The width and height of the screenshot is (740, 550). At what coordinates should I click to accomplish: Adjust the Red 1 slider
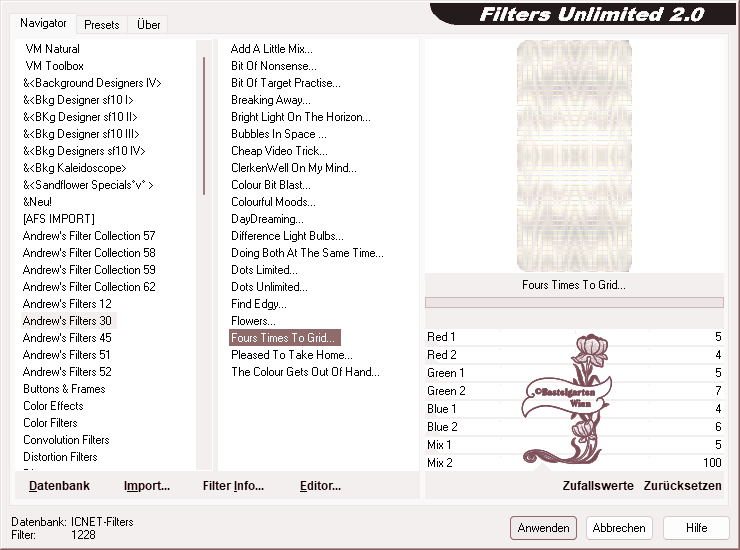574,337
